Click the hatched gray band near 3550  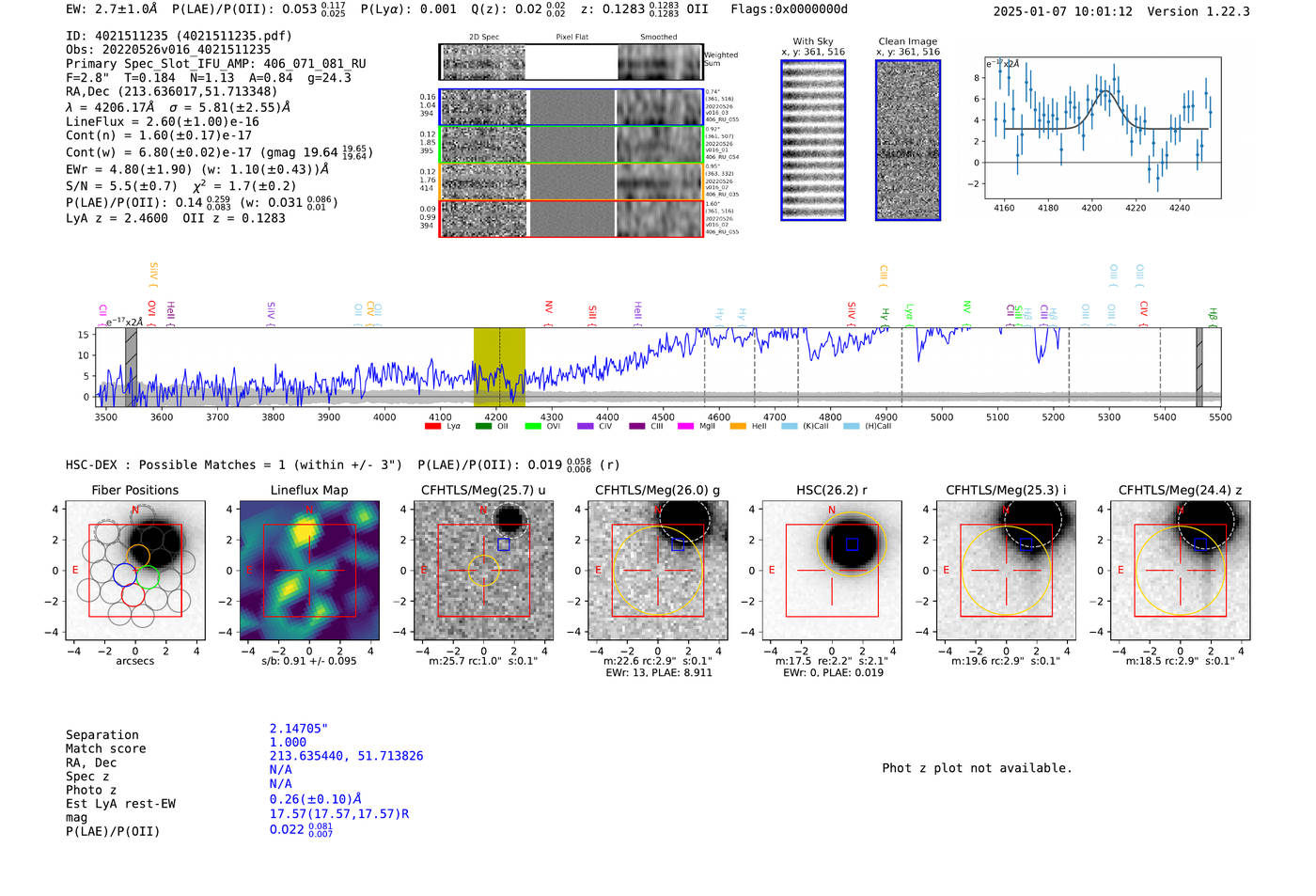tap(131, 367)
